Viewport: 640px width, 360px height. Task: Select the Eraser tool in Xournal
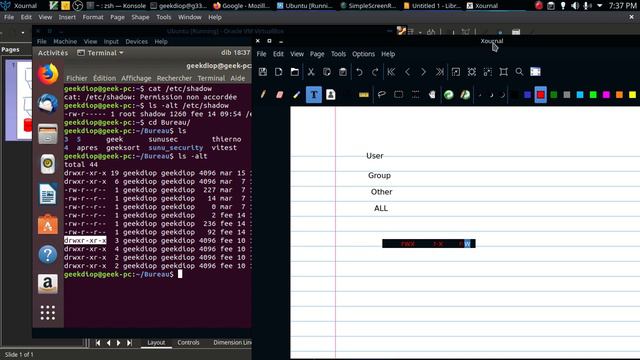point(280,95)
